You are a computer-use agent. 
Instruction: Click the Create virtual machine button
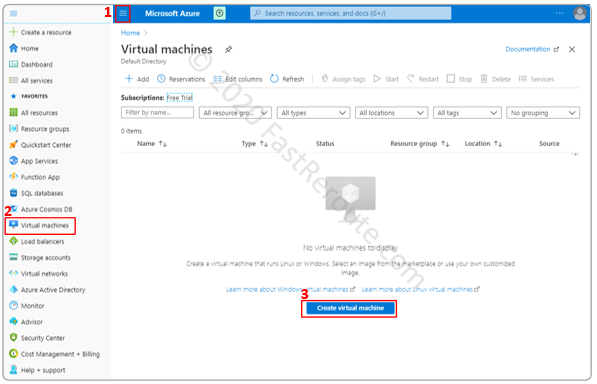tap(350, 308)
